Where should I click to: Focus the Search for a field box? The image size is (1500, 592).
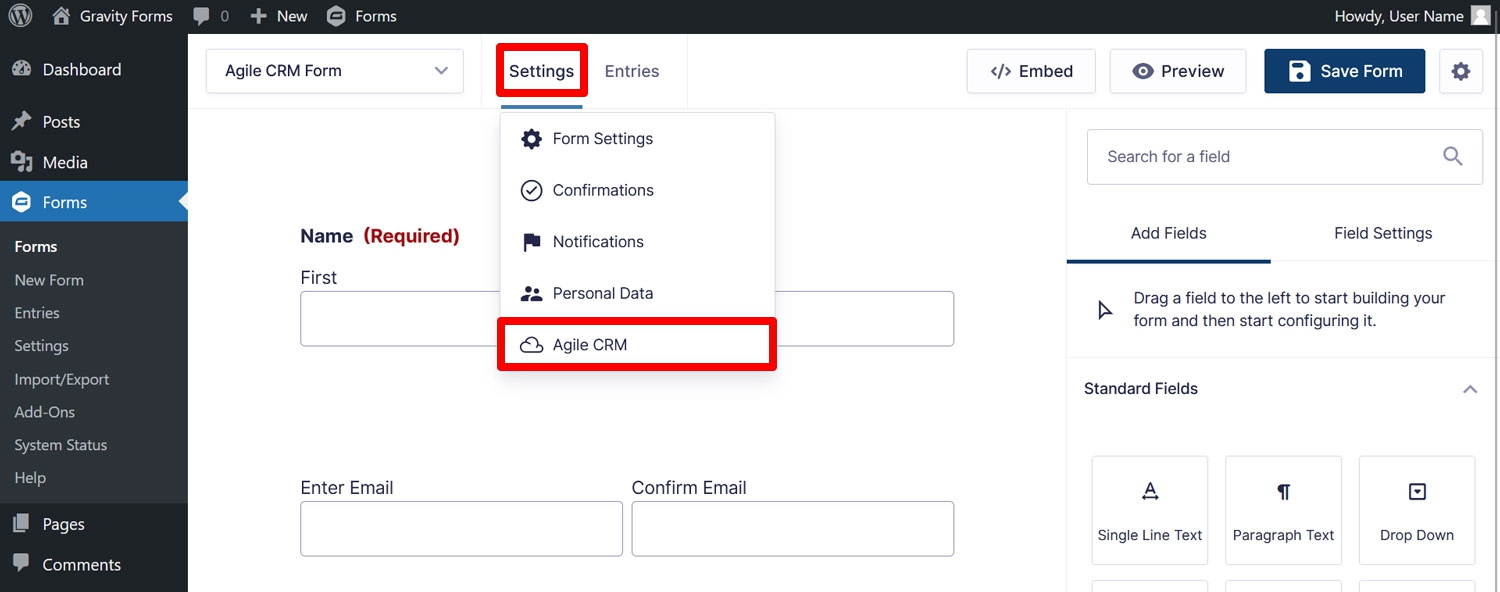point(1284,156)
